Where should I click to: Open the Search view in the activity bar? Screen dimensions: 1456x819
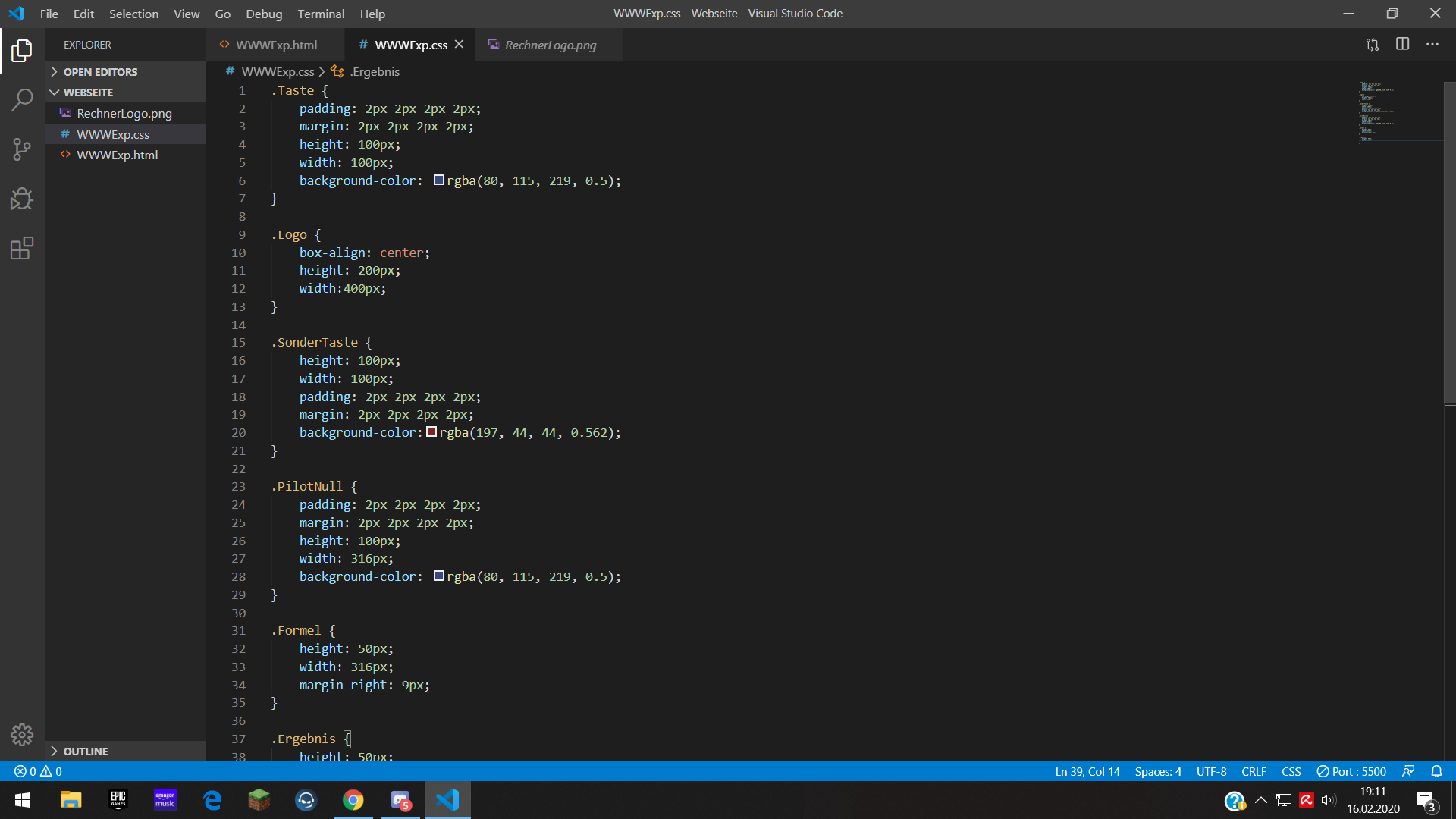pyautogui.click(x=22, y=99)
